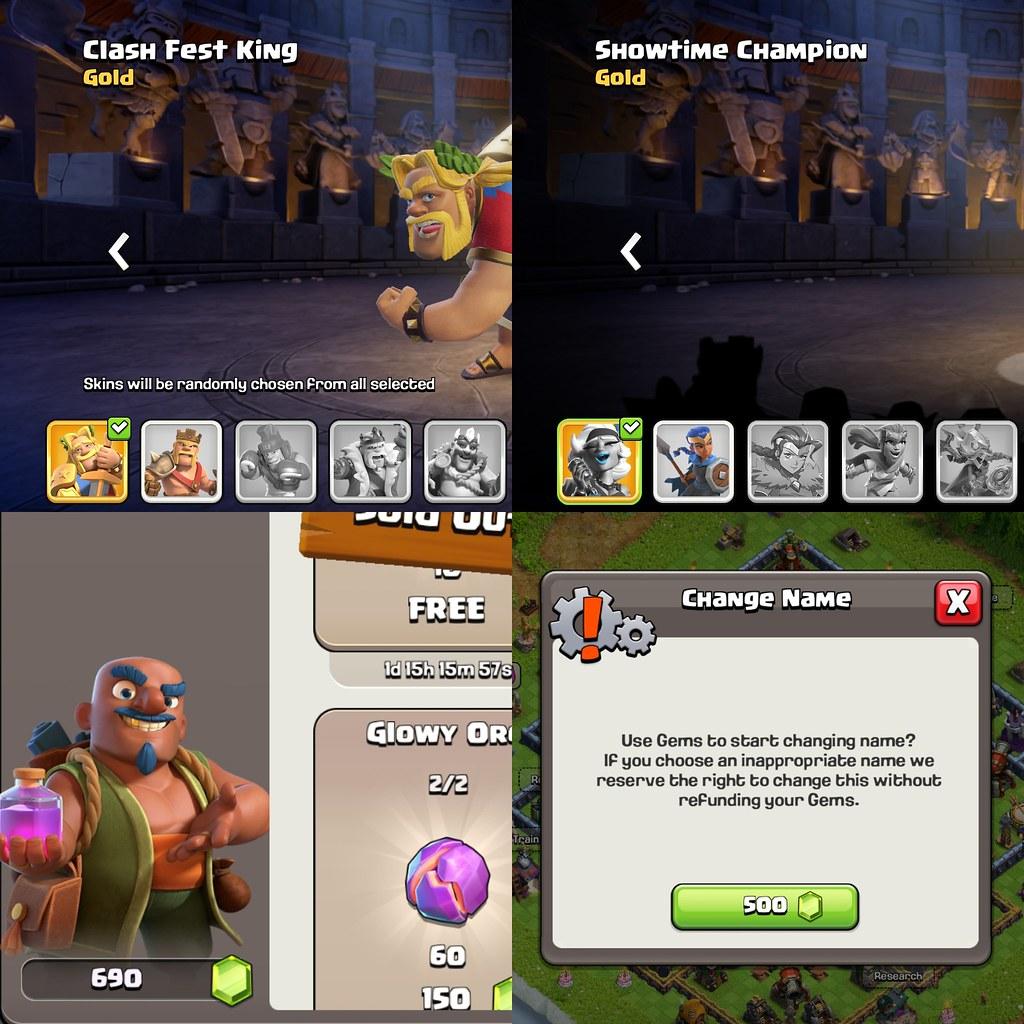Claim the FREE trader offer
Screen dimensions: 1024x1024
(447, 609)
